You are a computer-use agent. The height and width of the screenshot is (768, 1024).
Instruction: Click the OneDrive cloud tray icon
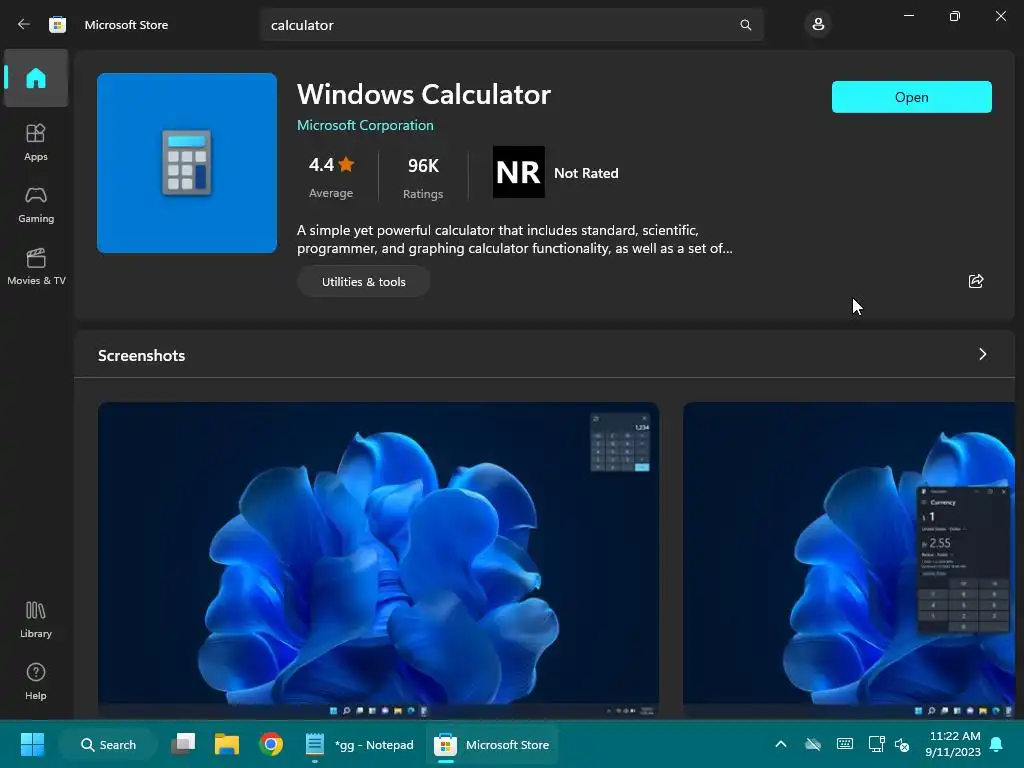812,744
